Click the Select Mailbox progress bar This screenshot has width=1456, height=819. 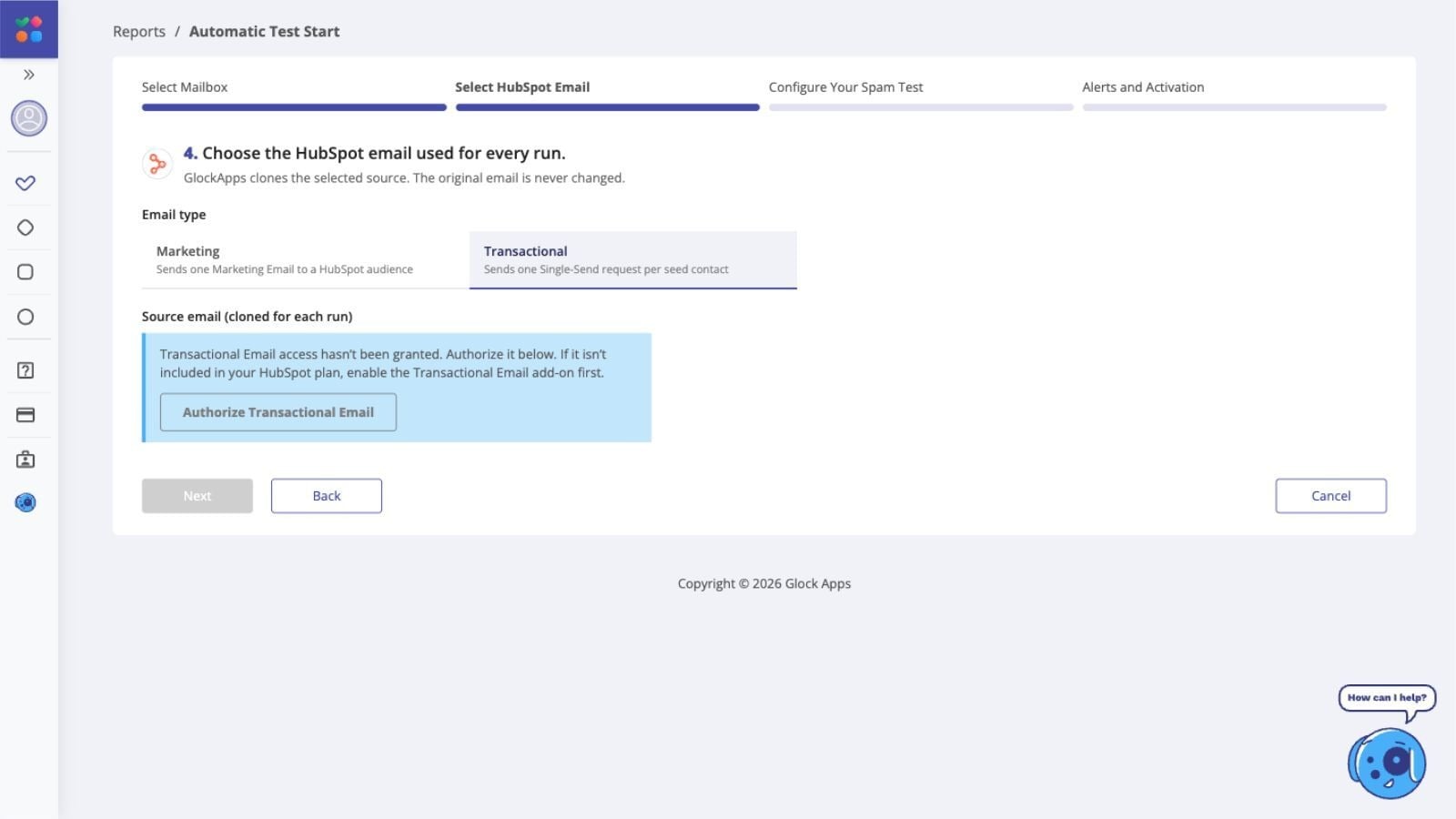[294, 107]
